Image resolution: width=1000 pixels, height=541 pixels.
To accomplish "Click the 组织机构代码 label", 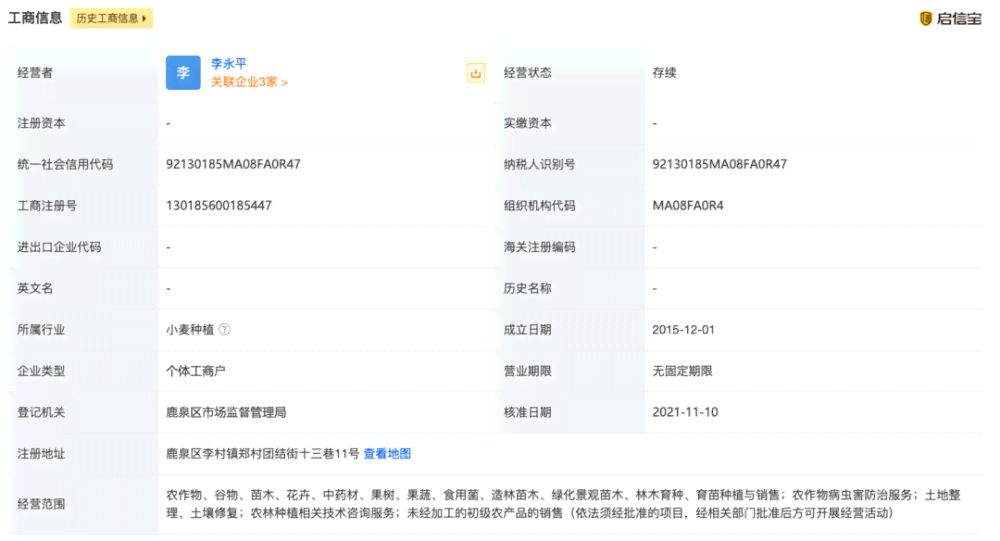I will [x=540, y=205].
